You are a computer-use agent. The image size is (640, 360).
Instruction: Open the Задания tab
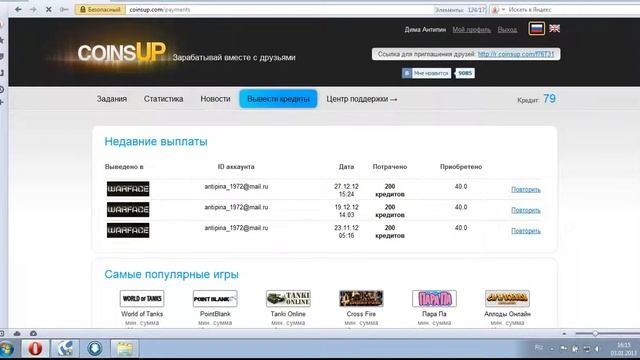[x=112, y=99]
